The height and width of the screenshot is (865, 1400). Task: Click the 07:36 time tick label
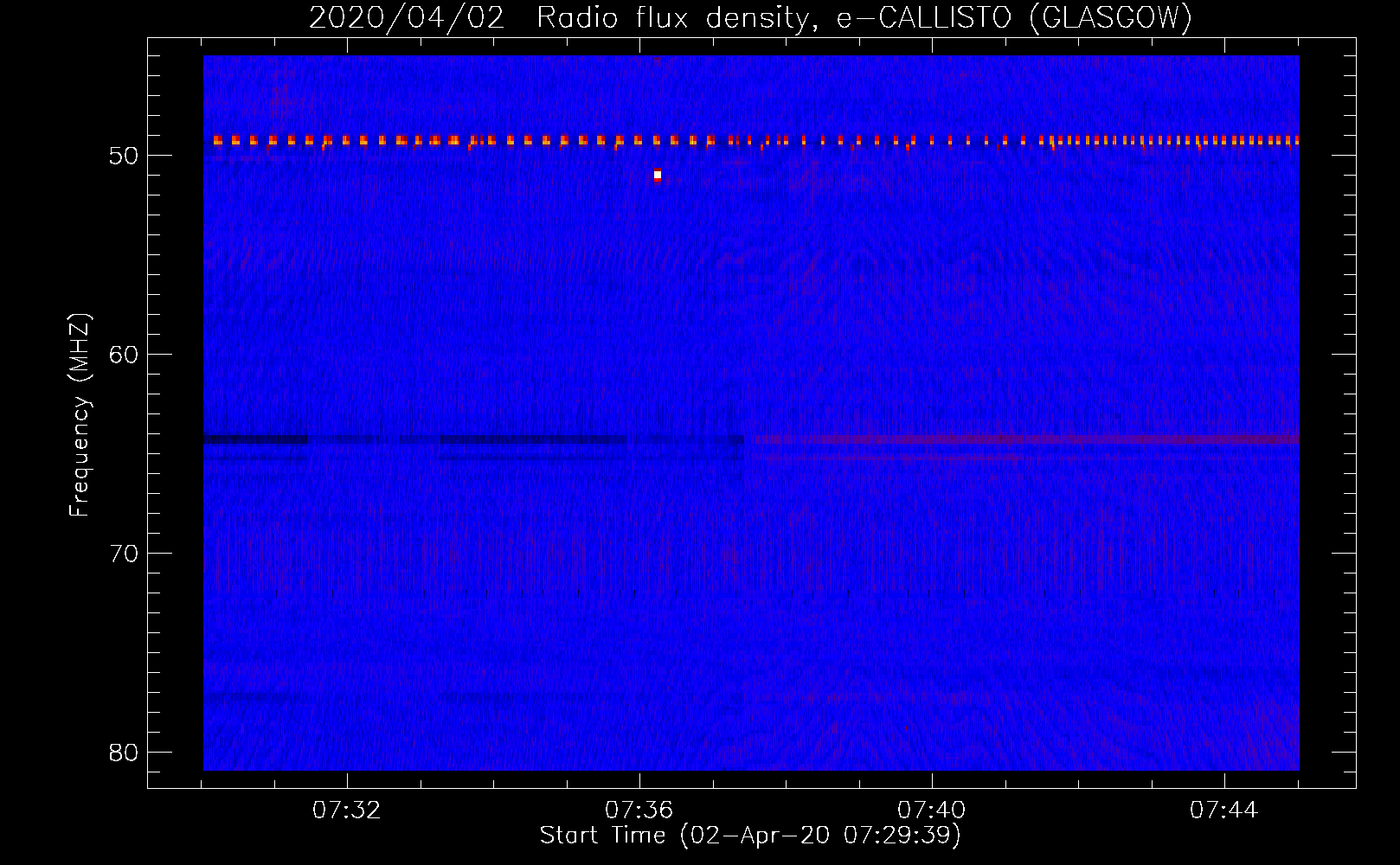639,811
